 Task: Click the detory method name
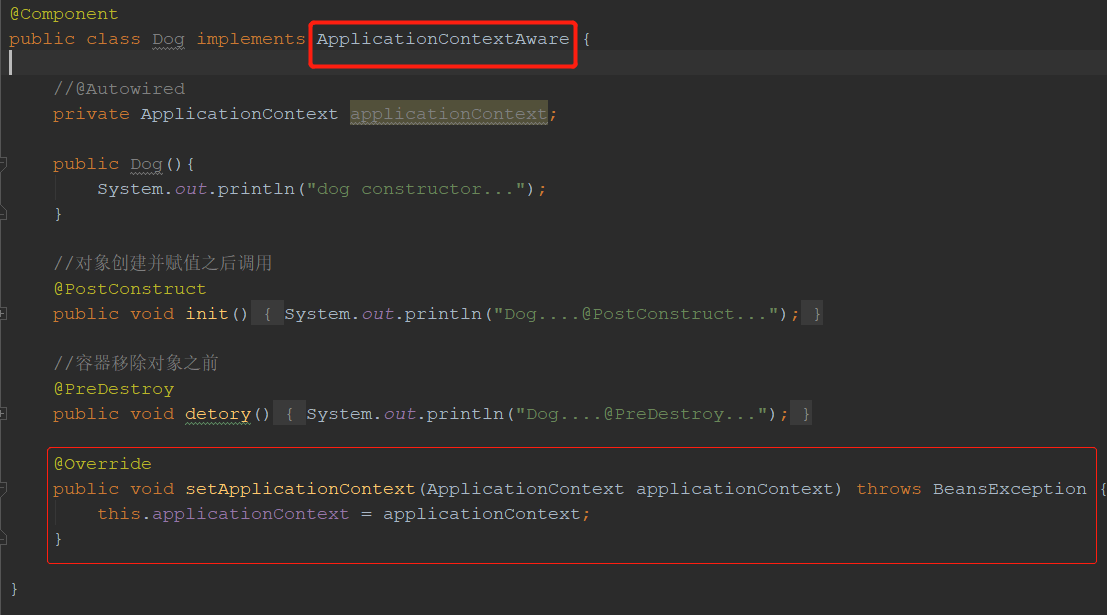pyautogui.click(x=218, y=414)
